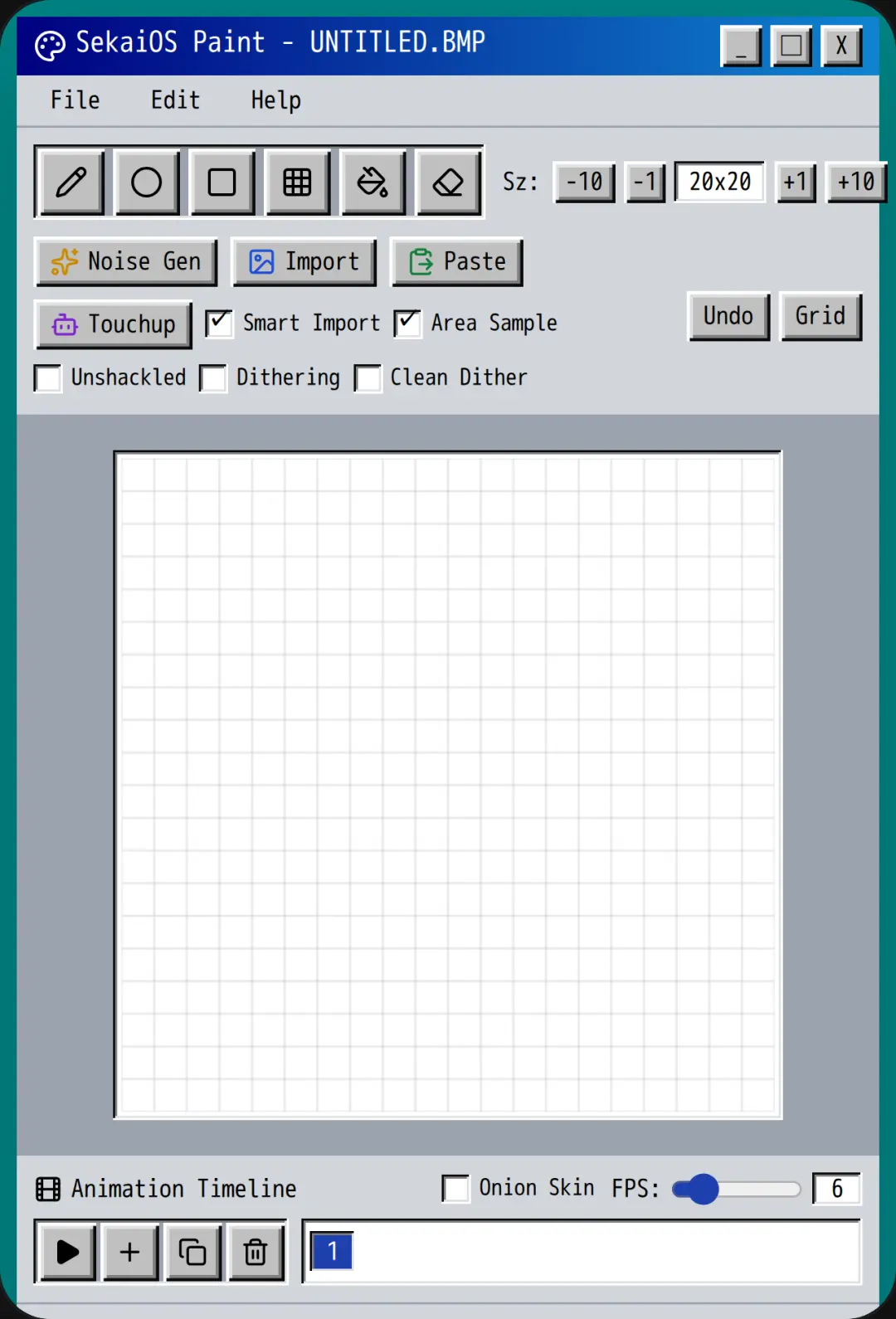Select the Square shape tool
896x1319 pixels.
222,182
